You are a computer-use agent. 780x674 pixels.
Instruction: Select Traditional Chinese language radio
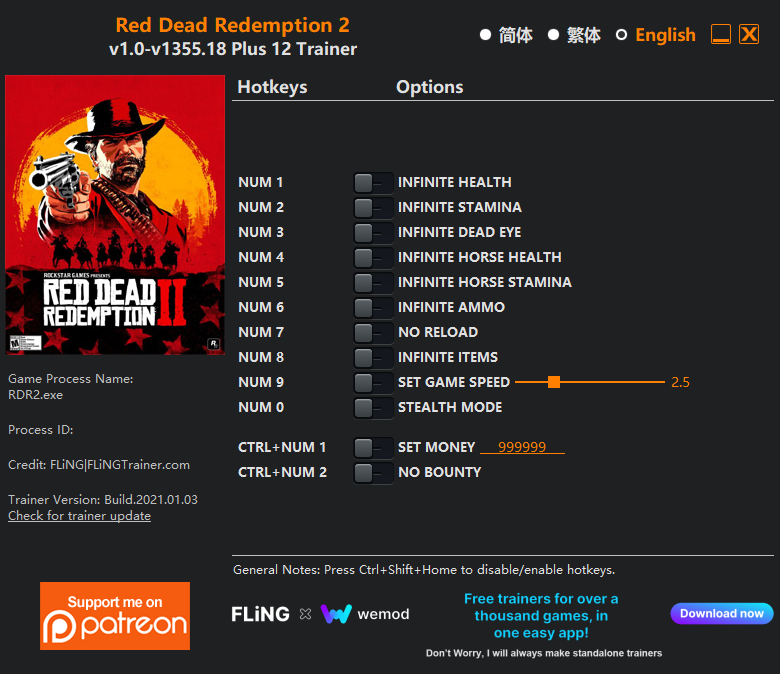(553, 35)
